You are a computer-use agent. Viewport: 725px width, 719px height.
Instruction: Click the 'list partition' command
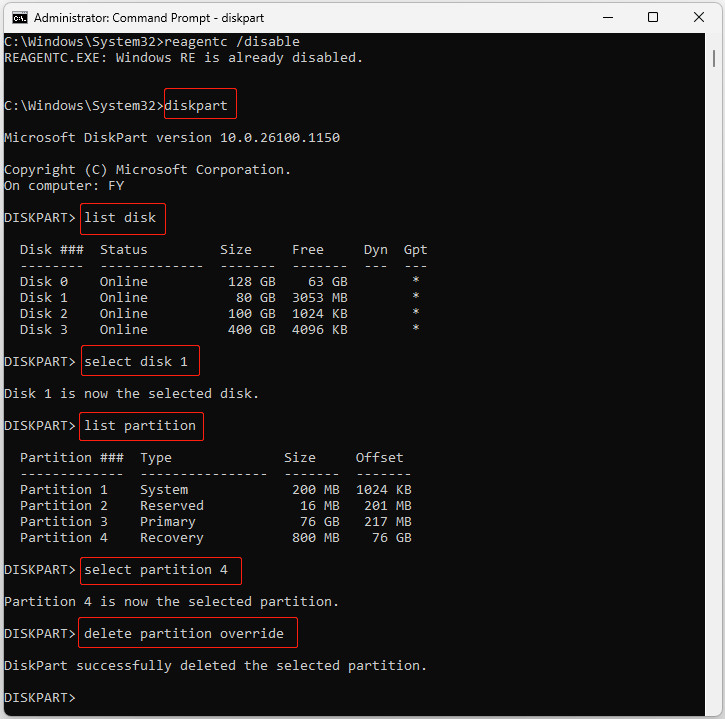(x=140, y=426)
